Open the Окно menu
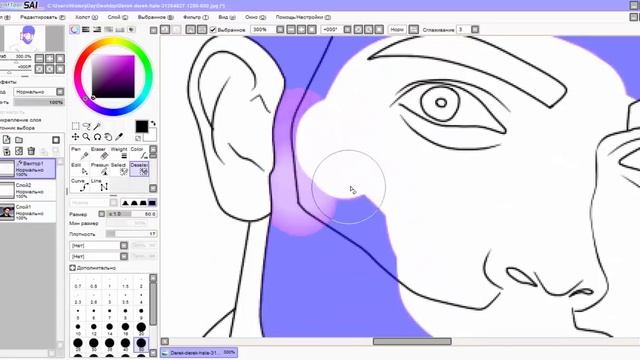640x360 pixels. [256, 17]
